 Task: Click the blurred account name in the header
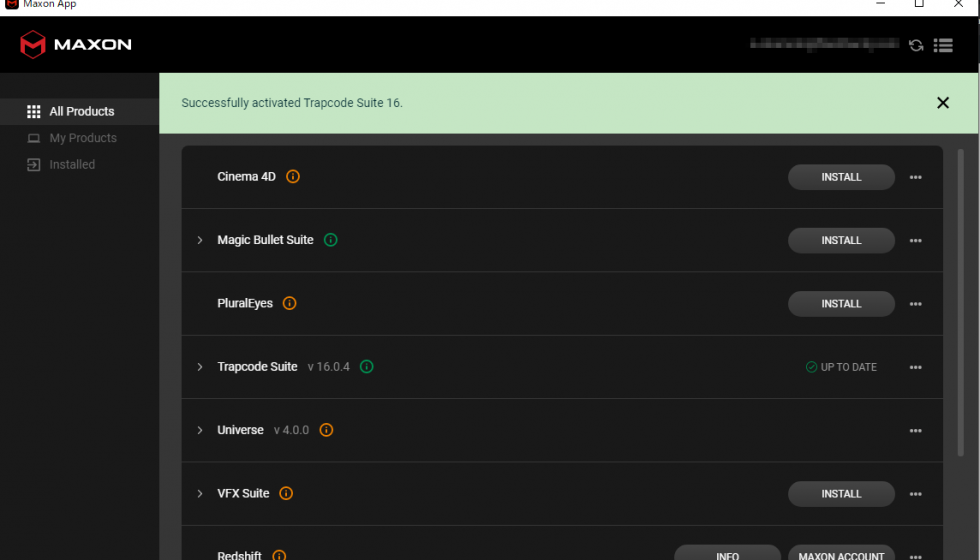tap(824, 44)
